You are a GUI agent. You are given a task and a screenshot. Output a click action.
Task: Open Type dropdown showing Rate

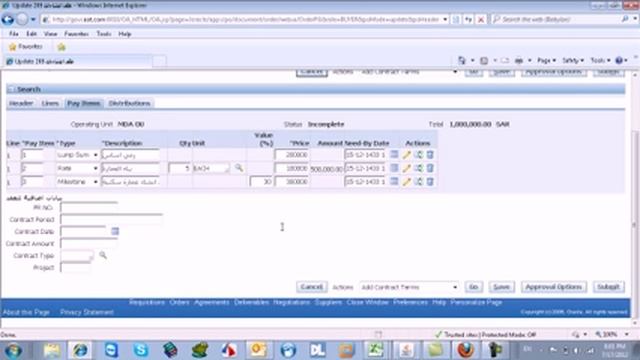78,168
